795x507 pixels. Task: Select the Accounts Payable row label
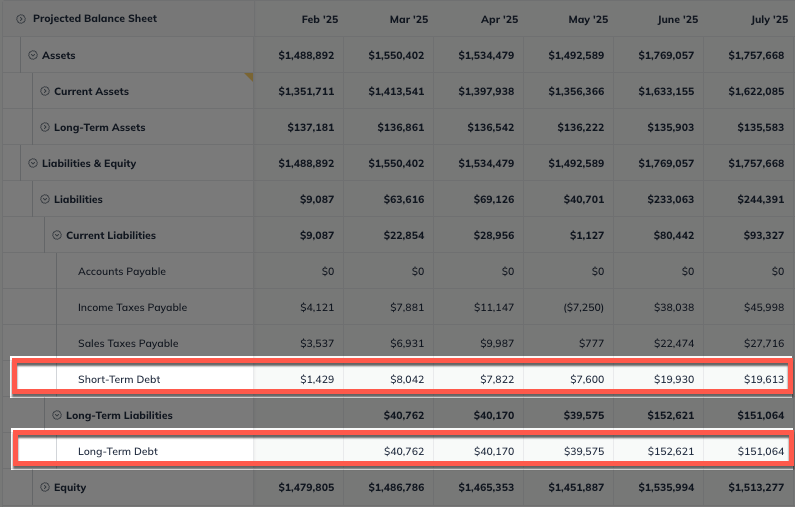[x=122, y=271]
